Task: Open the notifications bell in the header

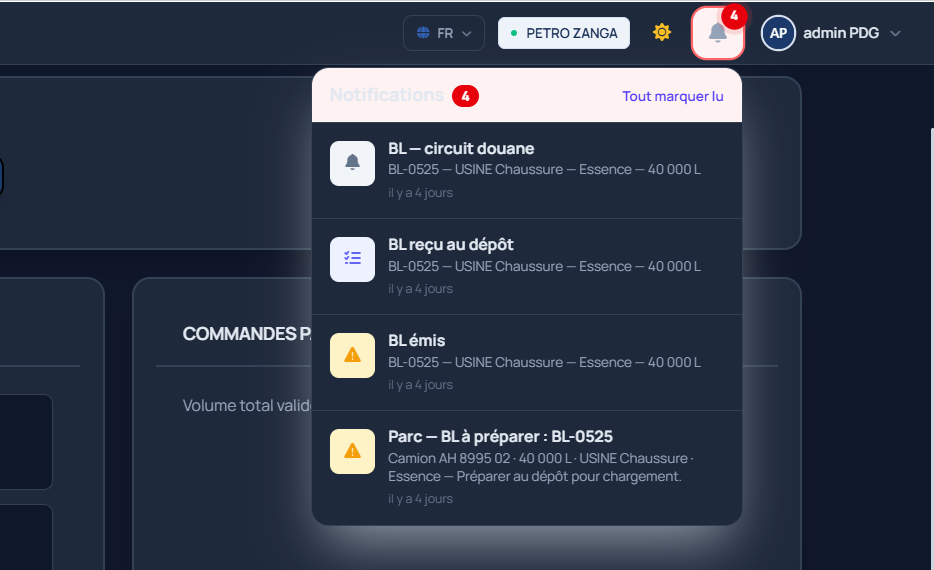Action: (718, 33)
